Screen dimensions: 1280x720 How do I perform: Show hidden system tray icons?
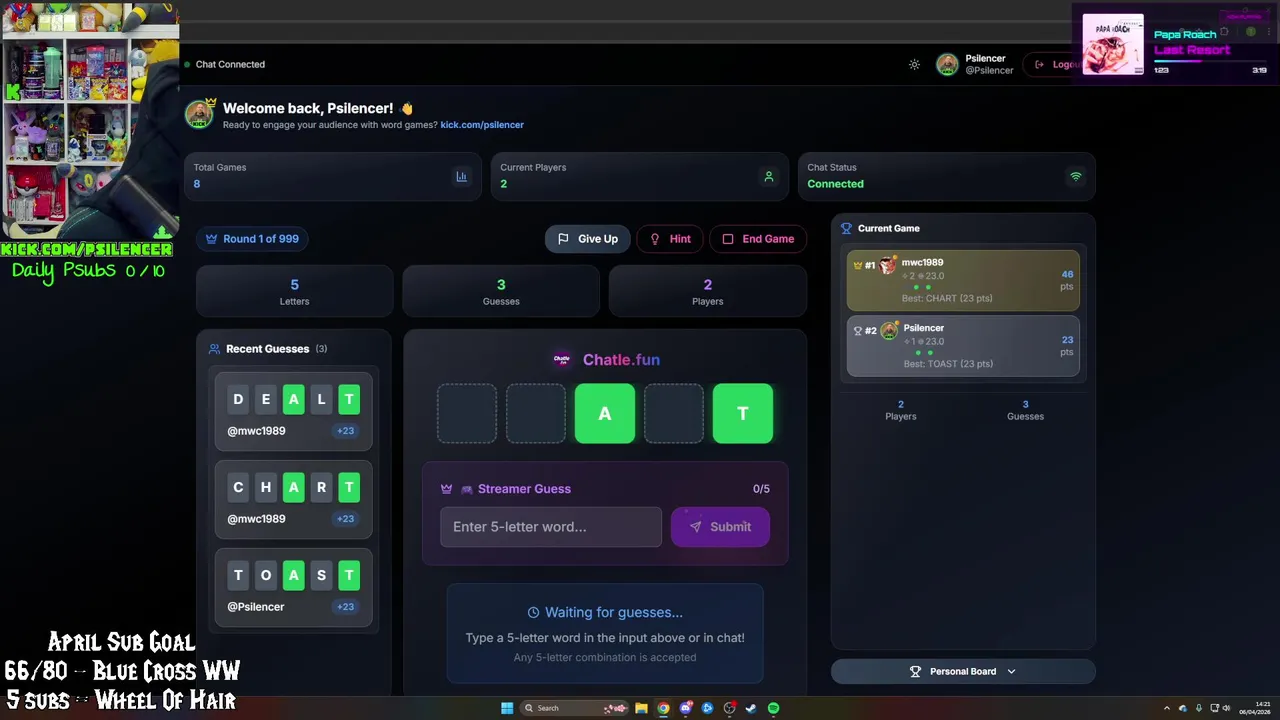(1167, 708)
